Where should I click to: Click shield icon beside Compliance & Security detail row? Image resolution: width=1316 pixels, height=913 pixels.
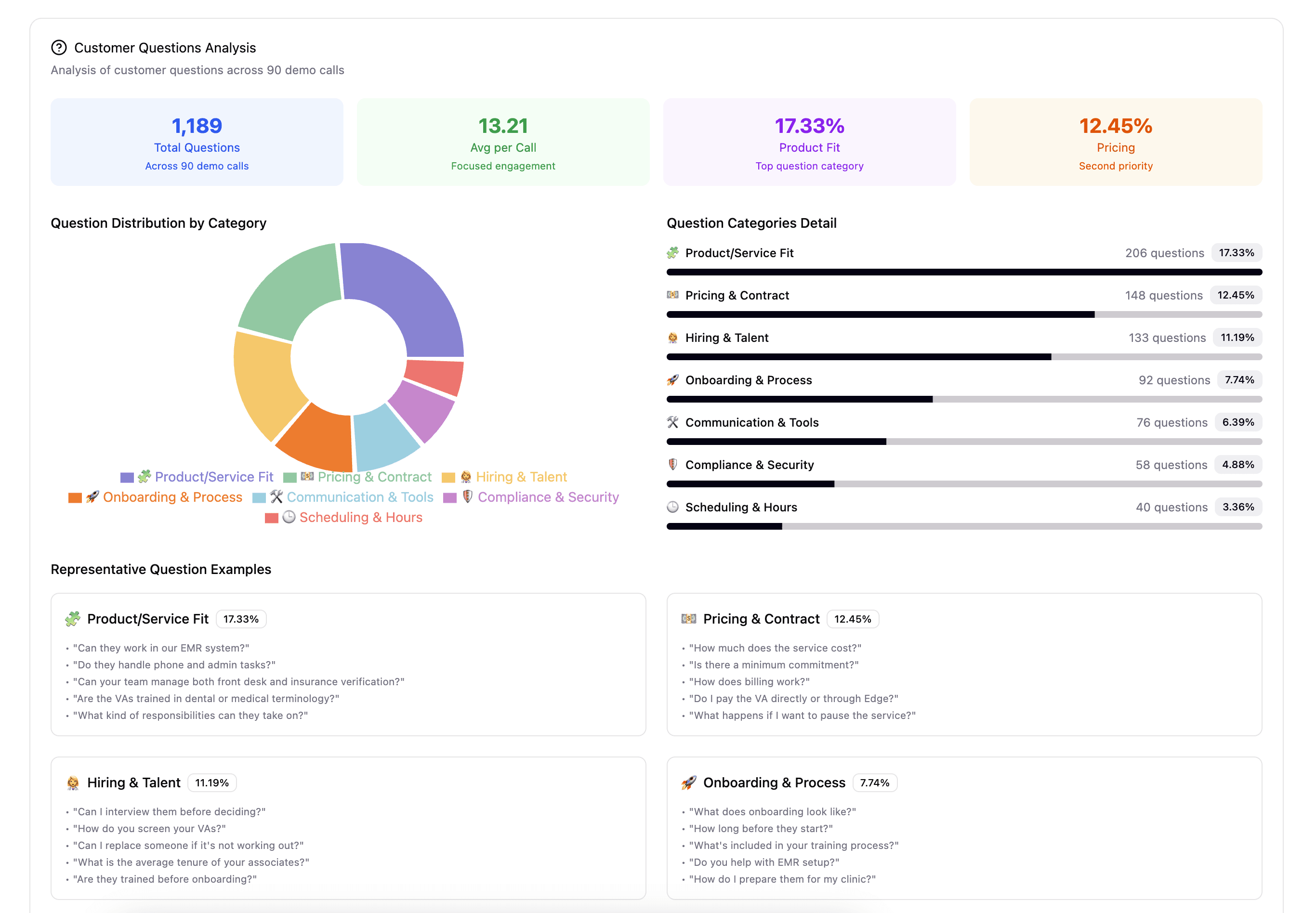click(673, 465)
